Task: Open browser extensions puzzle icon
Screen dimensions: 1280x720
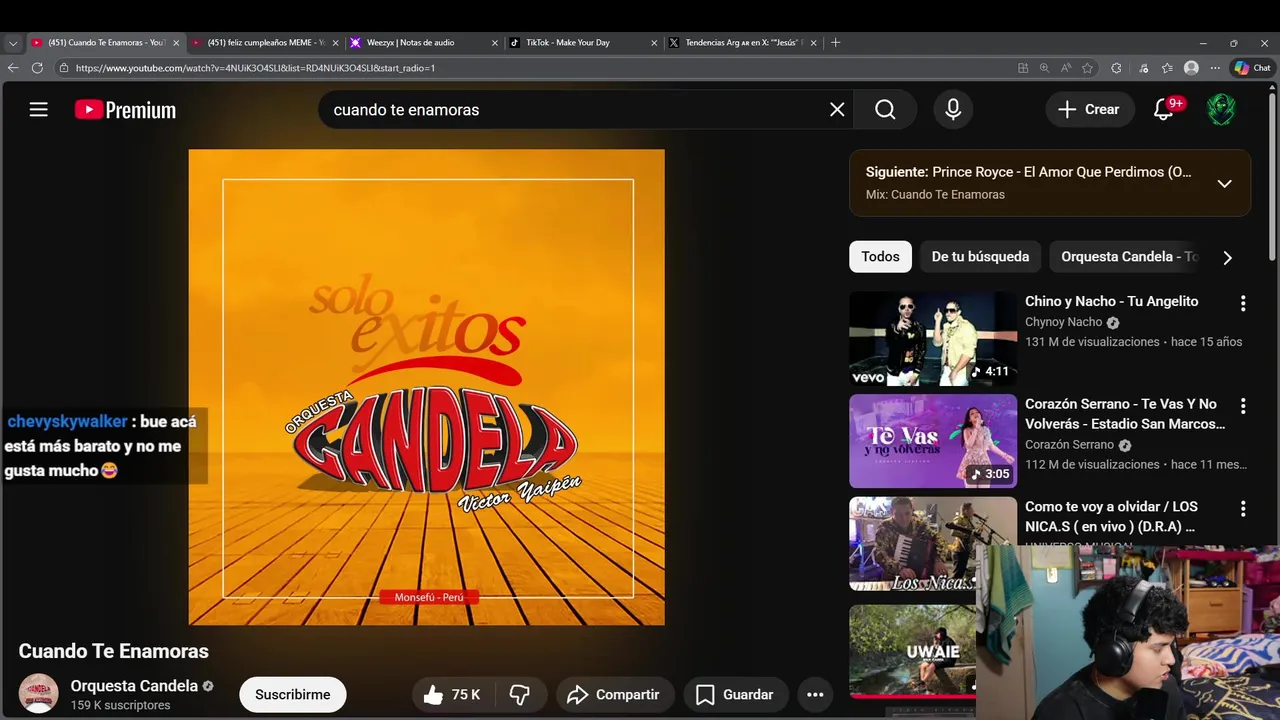Action: [x=1116, y=68]
